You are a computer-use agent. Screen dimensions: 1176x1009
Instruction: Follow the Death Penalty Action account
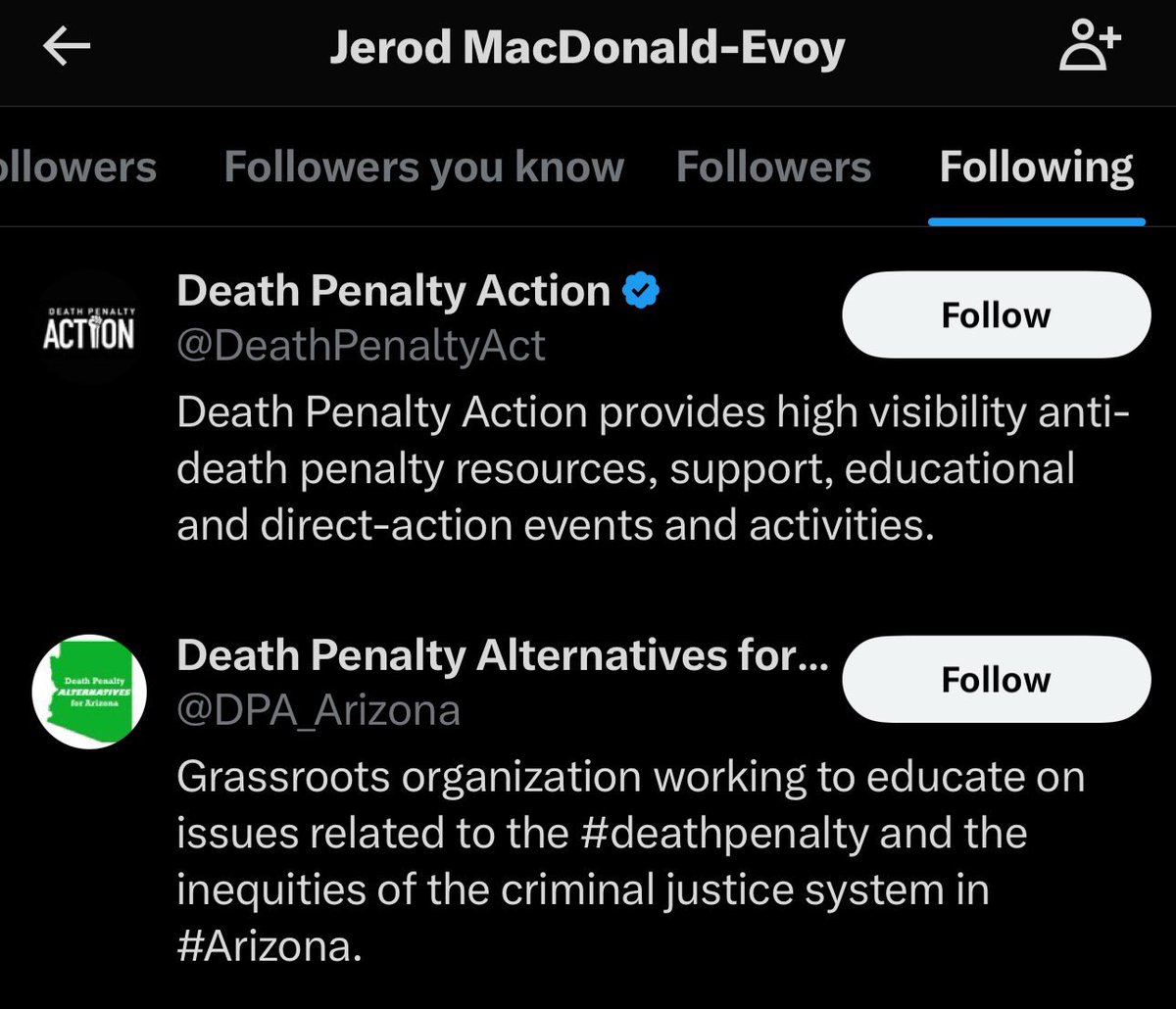[x=996, y=315]
